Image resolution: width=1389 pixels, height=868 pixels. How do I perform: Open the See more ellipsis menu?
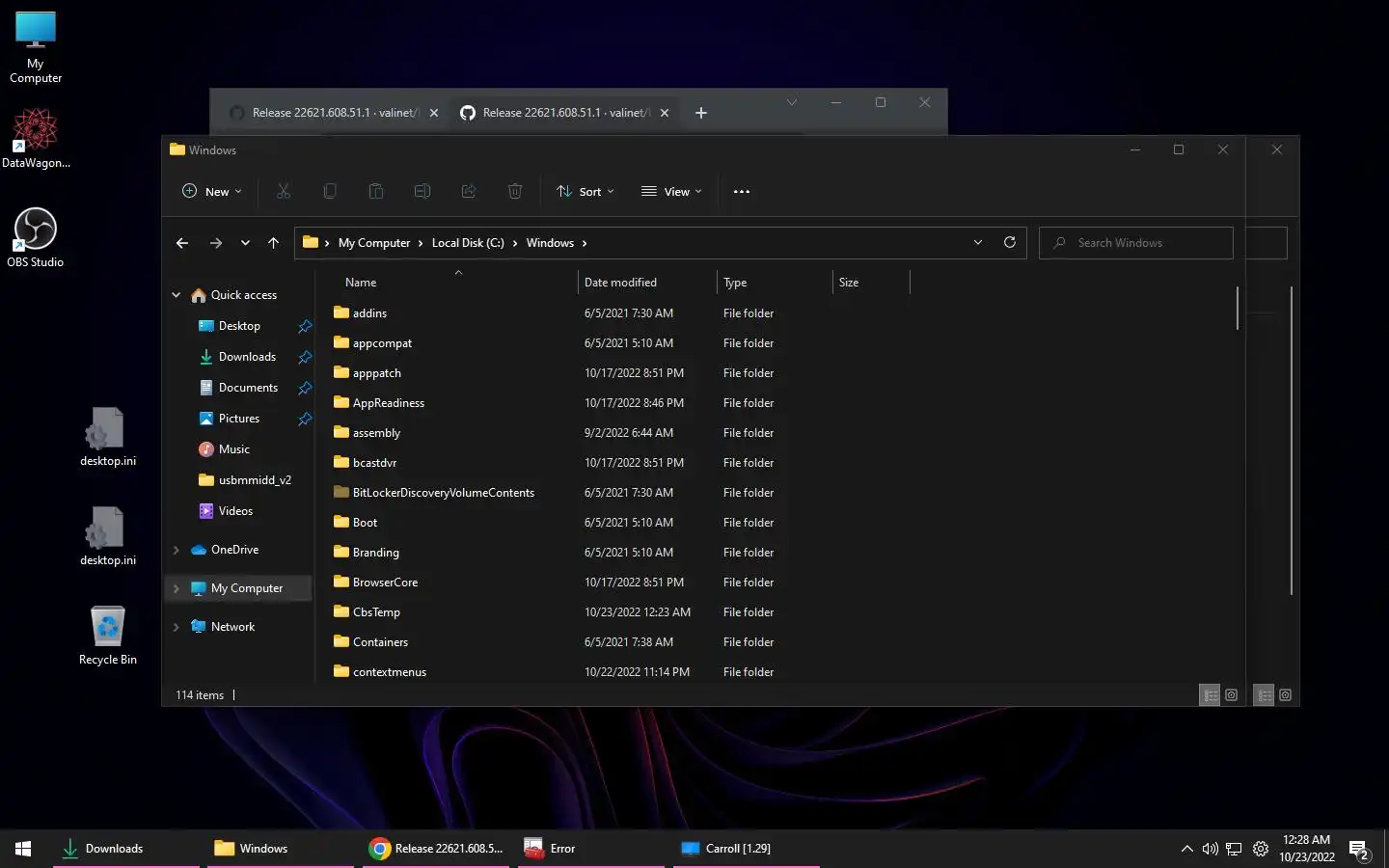[x=741, y=191]
